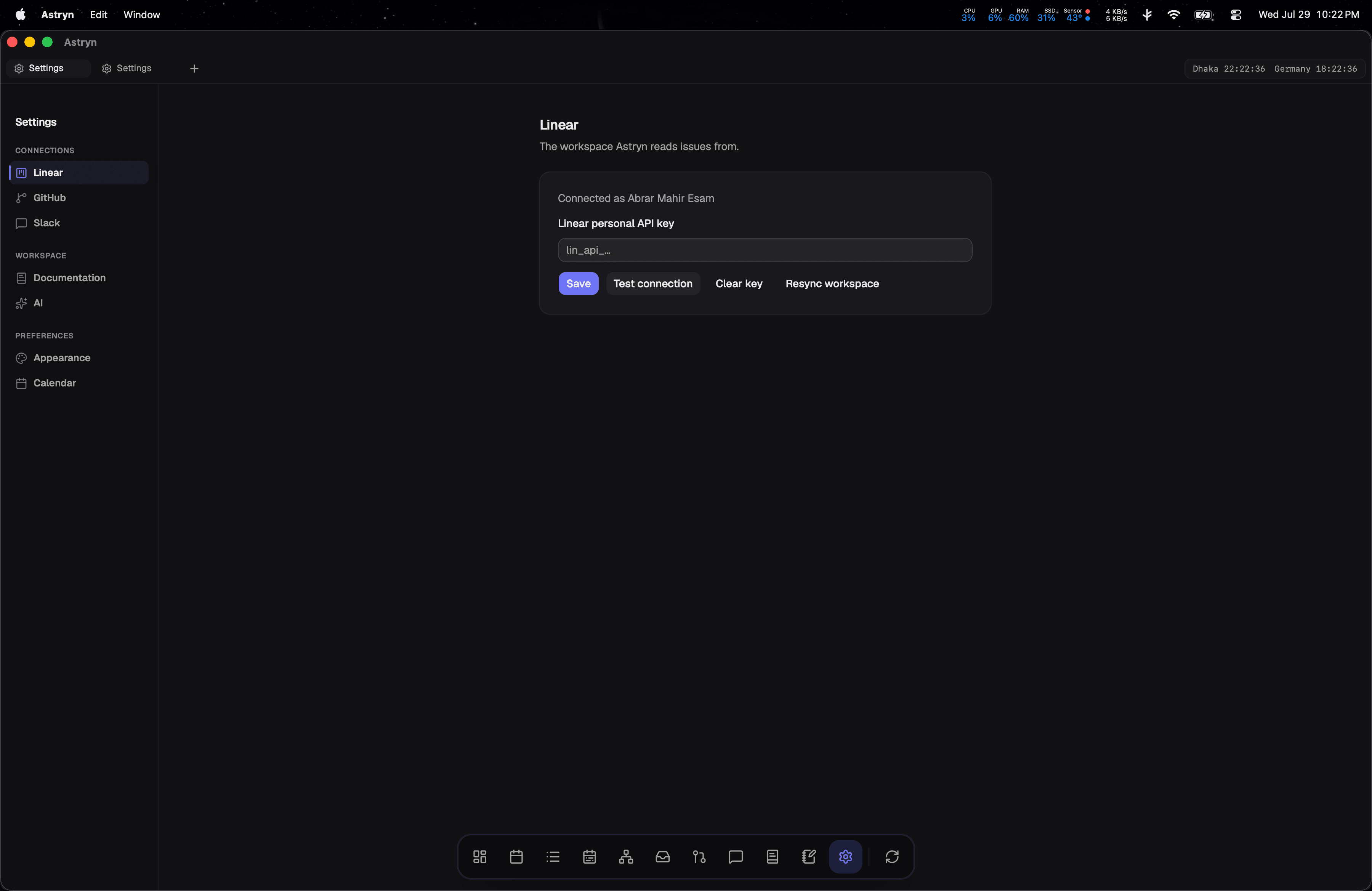Click the 'Connected as Abrar Mahir Esam' text

(636, 198)
